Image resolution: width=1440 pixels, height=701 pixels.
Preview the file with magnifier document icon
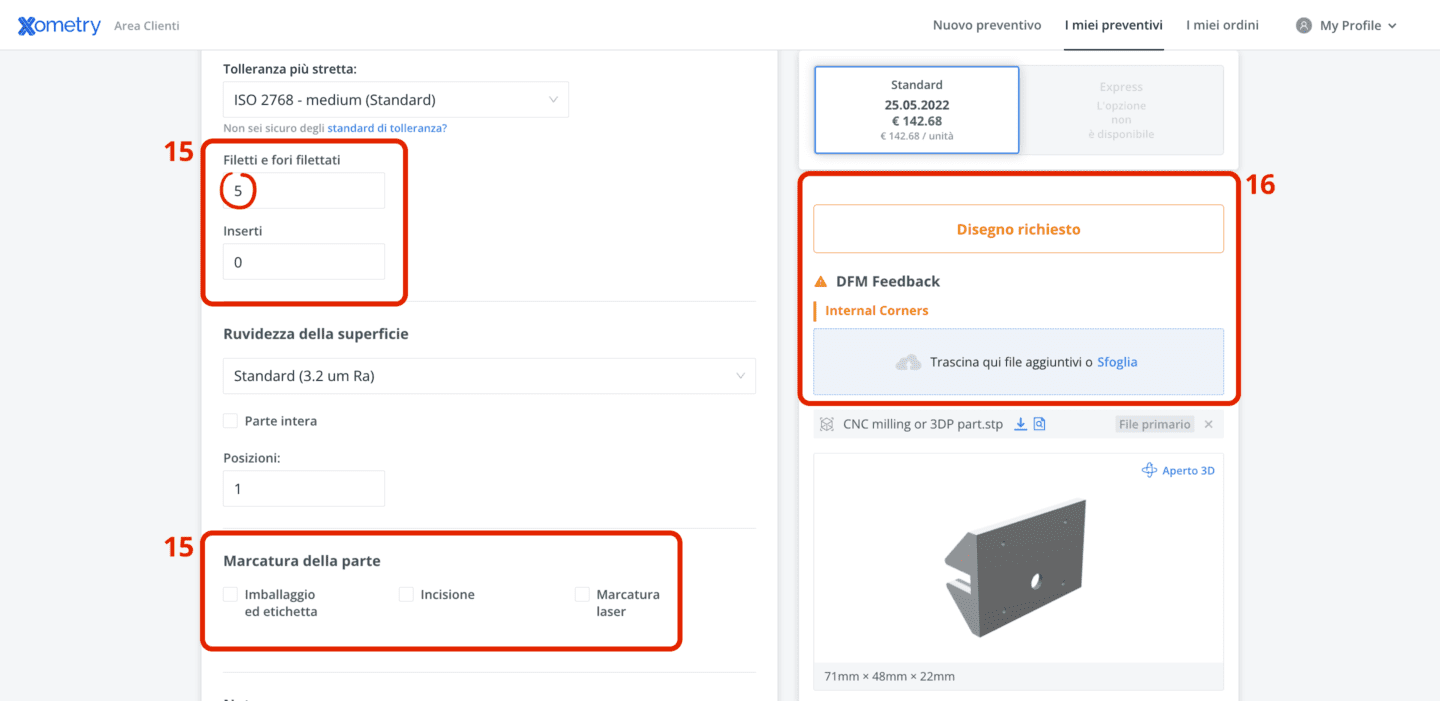(1039, 424)
